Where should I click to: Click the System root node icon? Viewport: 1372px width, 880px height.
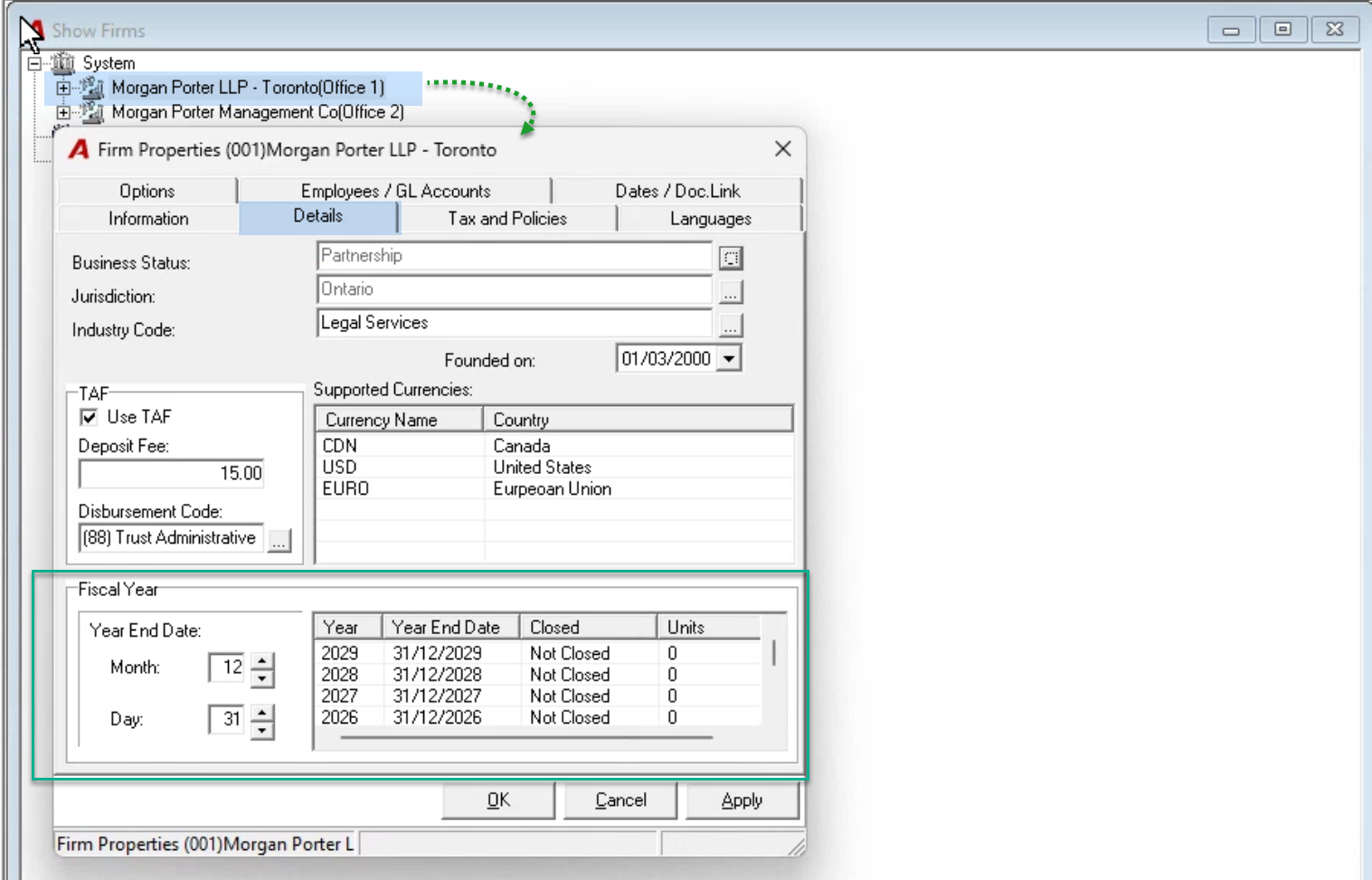tap(62, 62)
